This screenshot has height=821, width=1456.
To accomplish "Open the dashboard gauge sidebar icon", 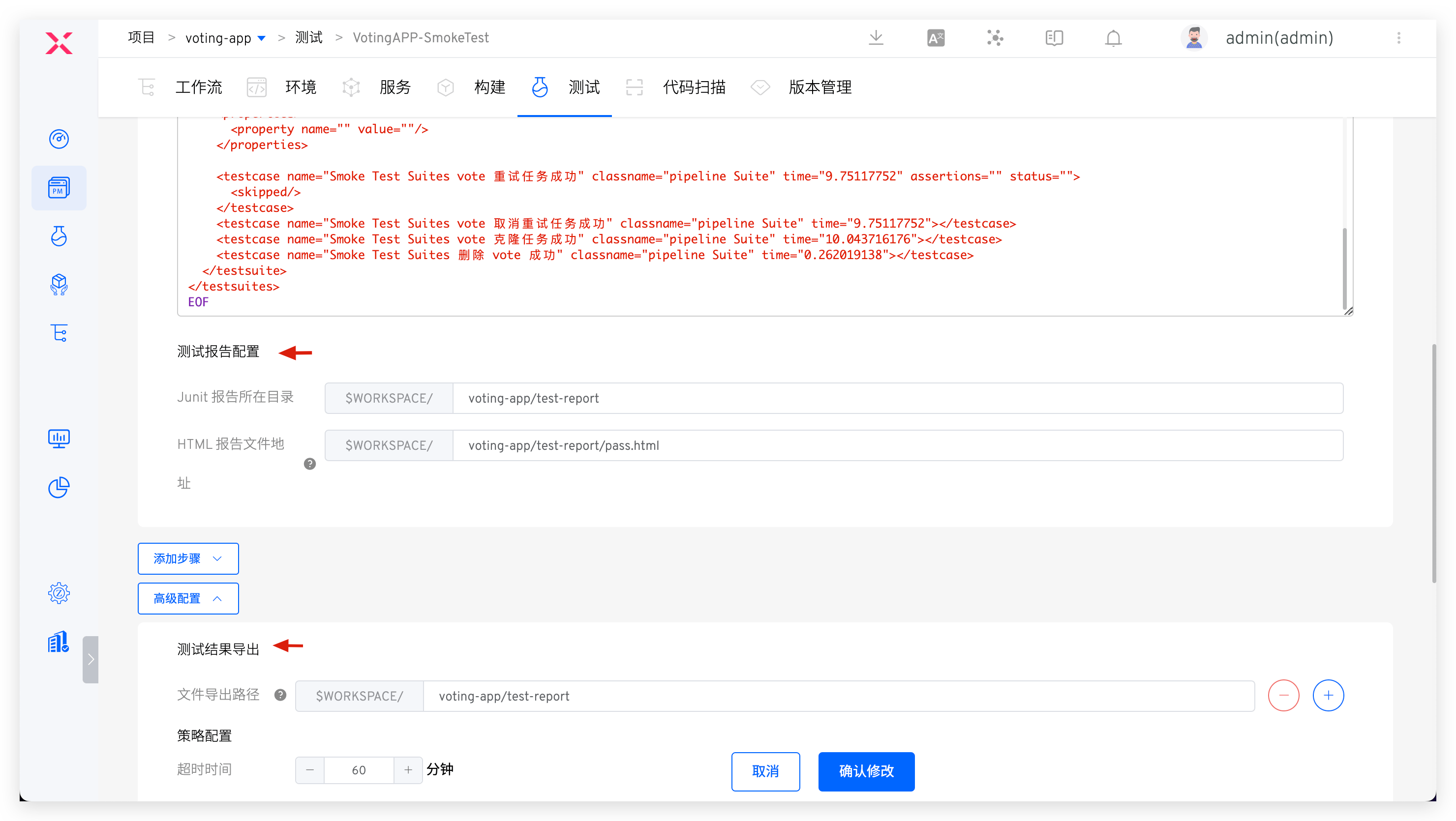I will tap(59, 139).
